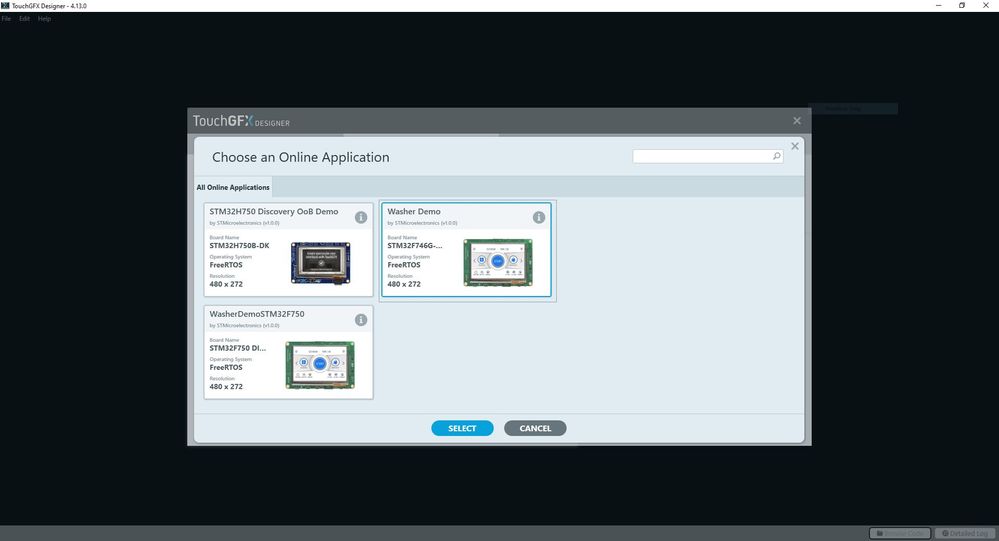The image size is (999, 541).
Task: Click FreeRTOS on the Washer Demo card
Action: [x=404, y=264]
